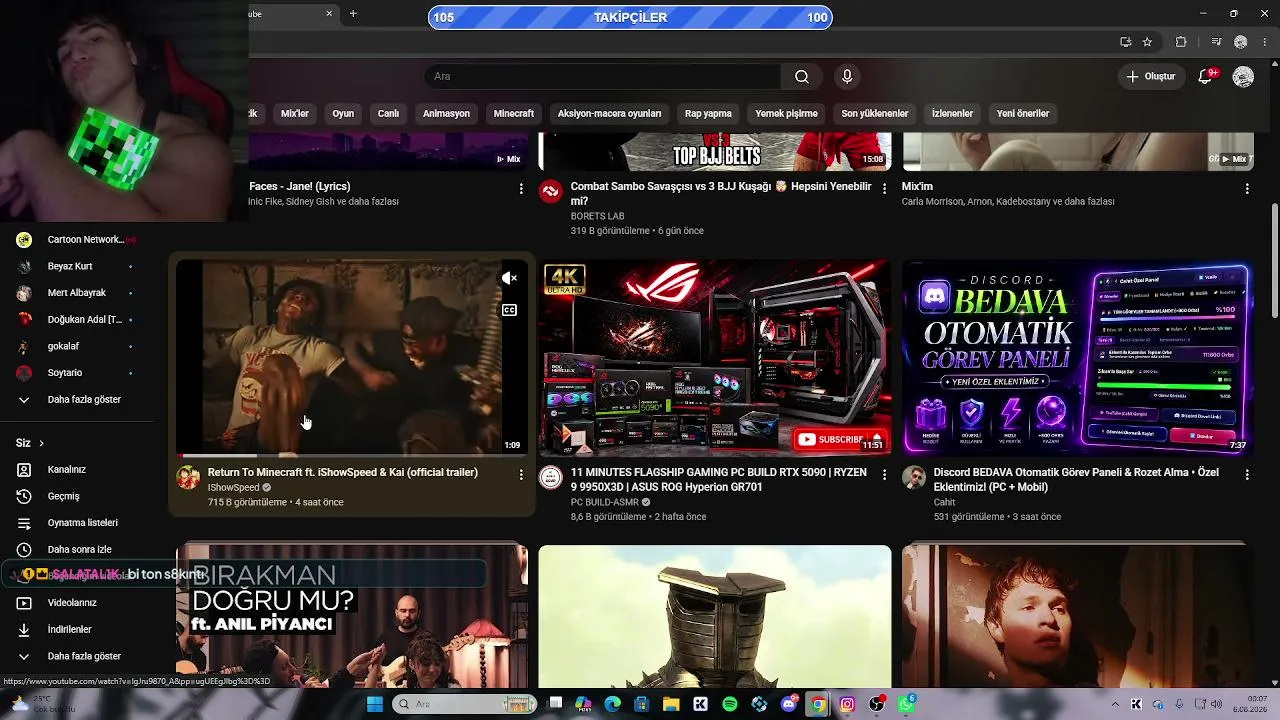Select the İzlenenler filter chip

[x=952, y=114]
